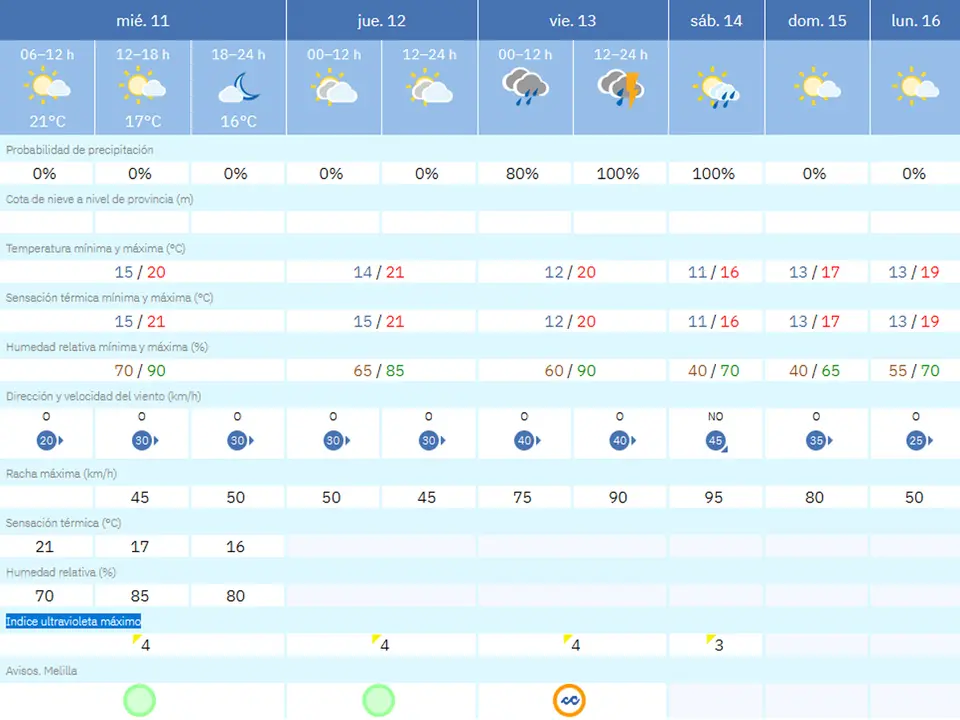This screenshot has height=720, width=960.
Task: Click the weather icon for mié. 12–18 h
Action: 143,85
